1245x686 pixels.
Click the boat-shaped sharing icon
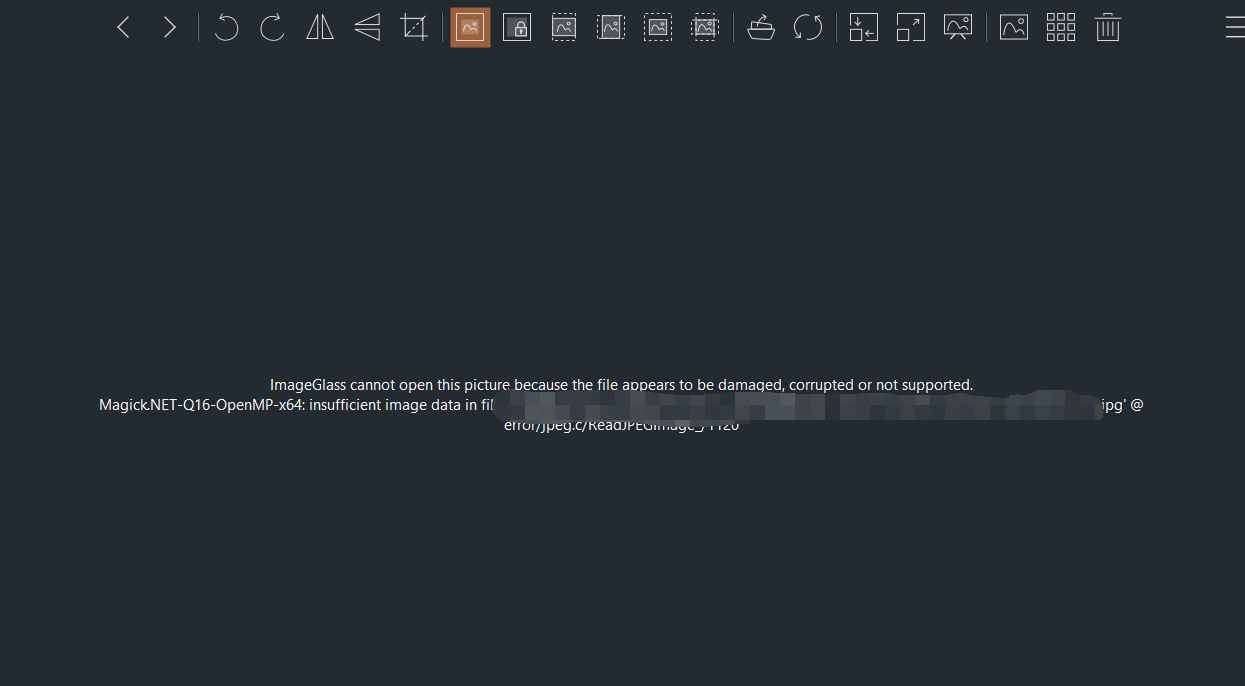point(761,27)
